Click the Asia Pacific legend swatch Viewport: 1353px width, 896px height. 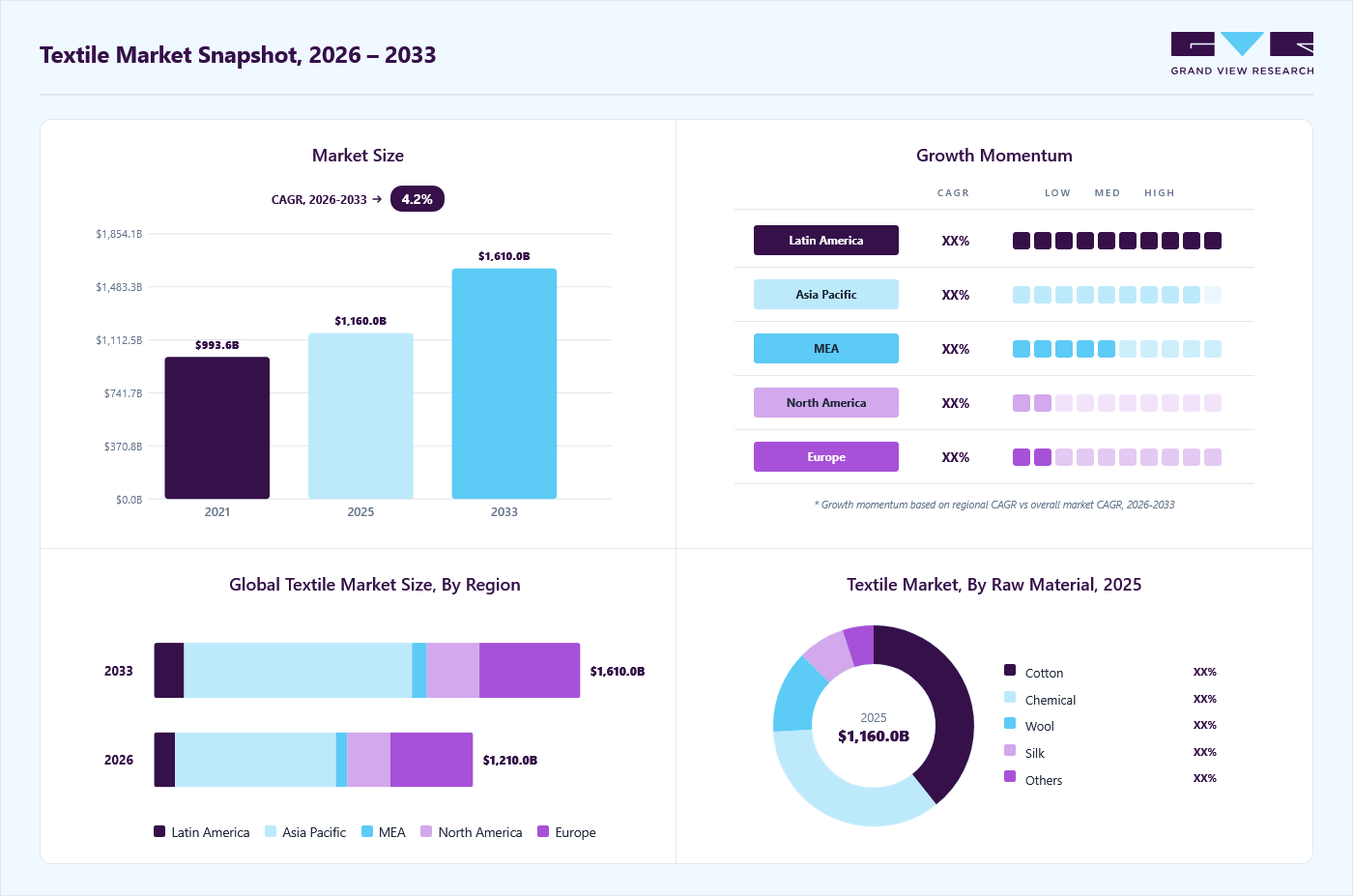pos(271,831)
